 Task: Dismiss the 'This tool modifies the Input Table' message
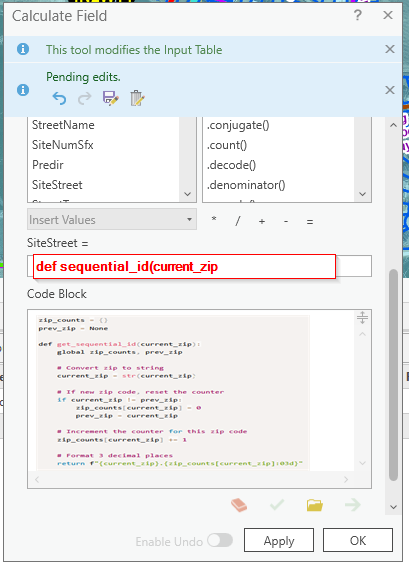tap(390, 49)
